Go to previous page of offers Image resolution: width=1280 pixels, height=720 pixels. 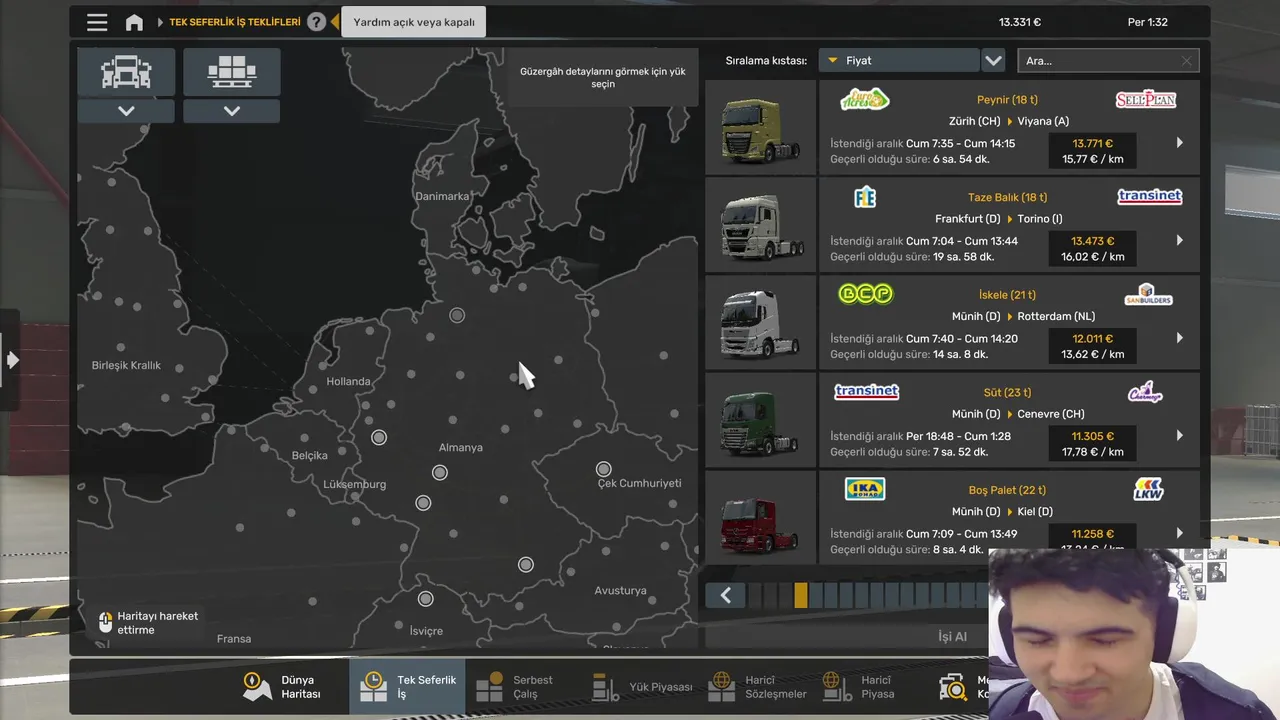pos(726,596)
